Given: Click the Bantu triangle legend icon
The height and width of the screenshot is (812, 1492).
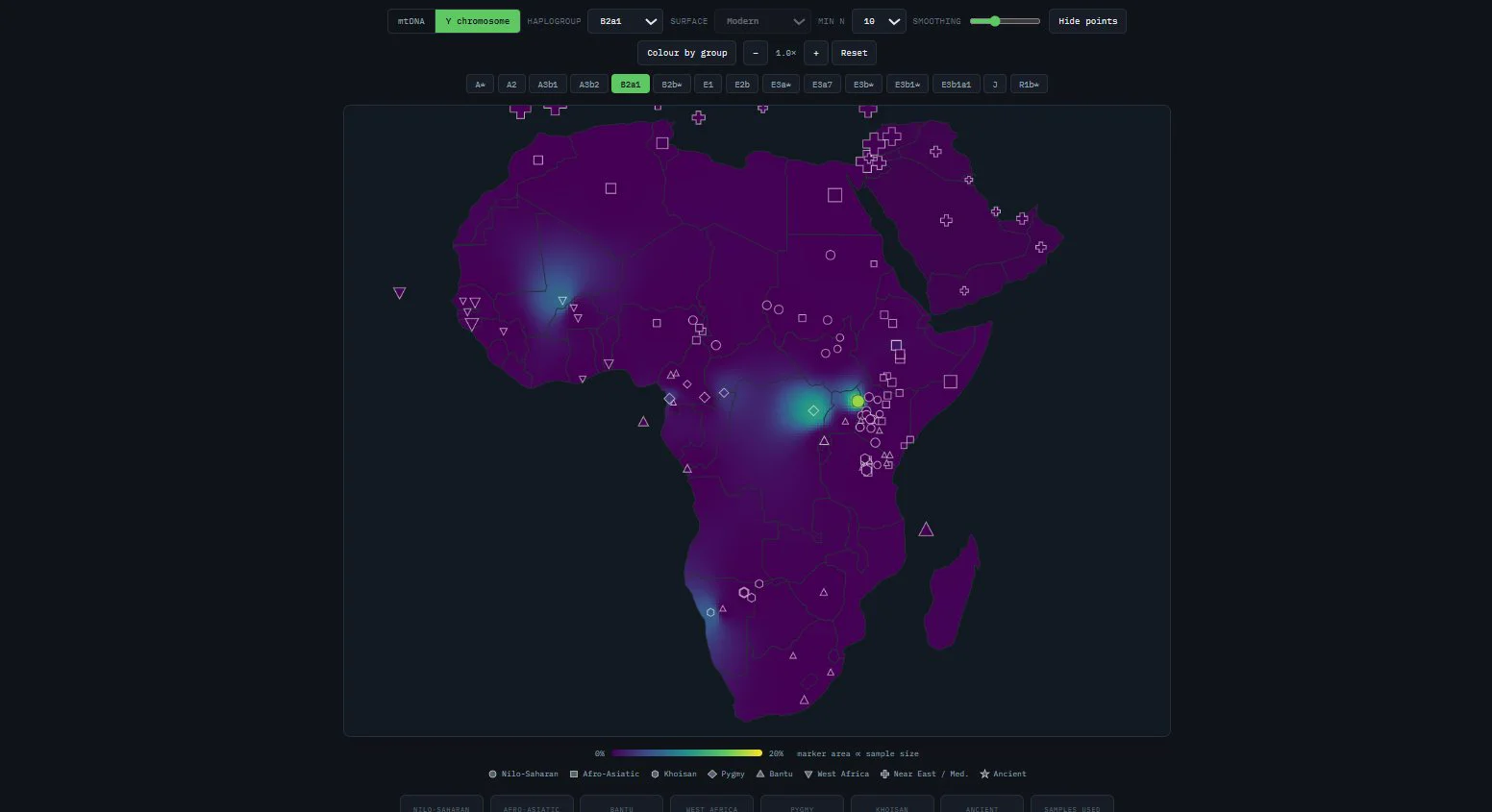Looking at the screenshot, I should 760,774.
